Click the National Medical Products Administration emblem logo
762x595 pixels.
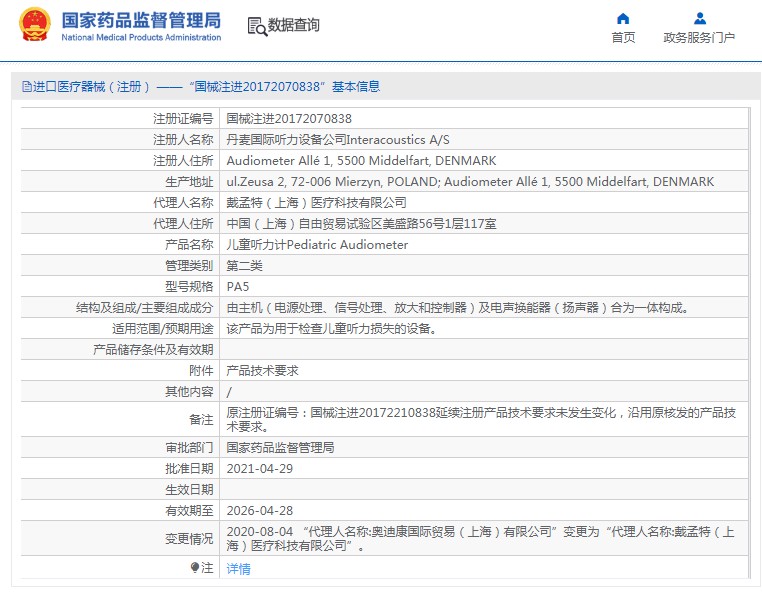[x=34, y=25]
